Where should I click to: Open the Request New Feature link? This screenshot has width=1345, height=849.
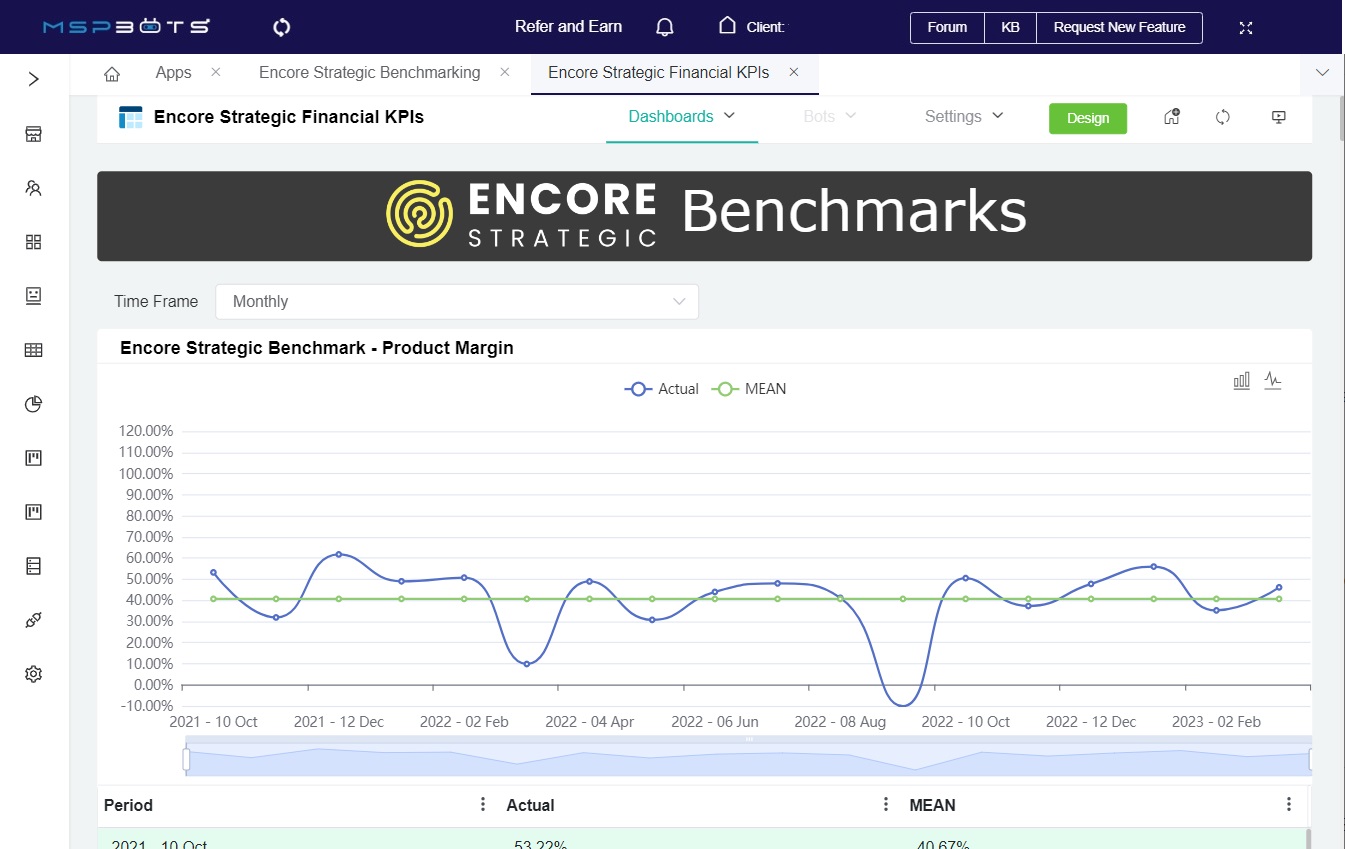[x=1118, y=27]
